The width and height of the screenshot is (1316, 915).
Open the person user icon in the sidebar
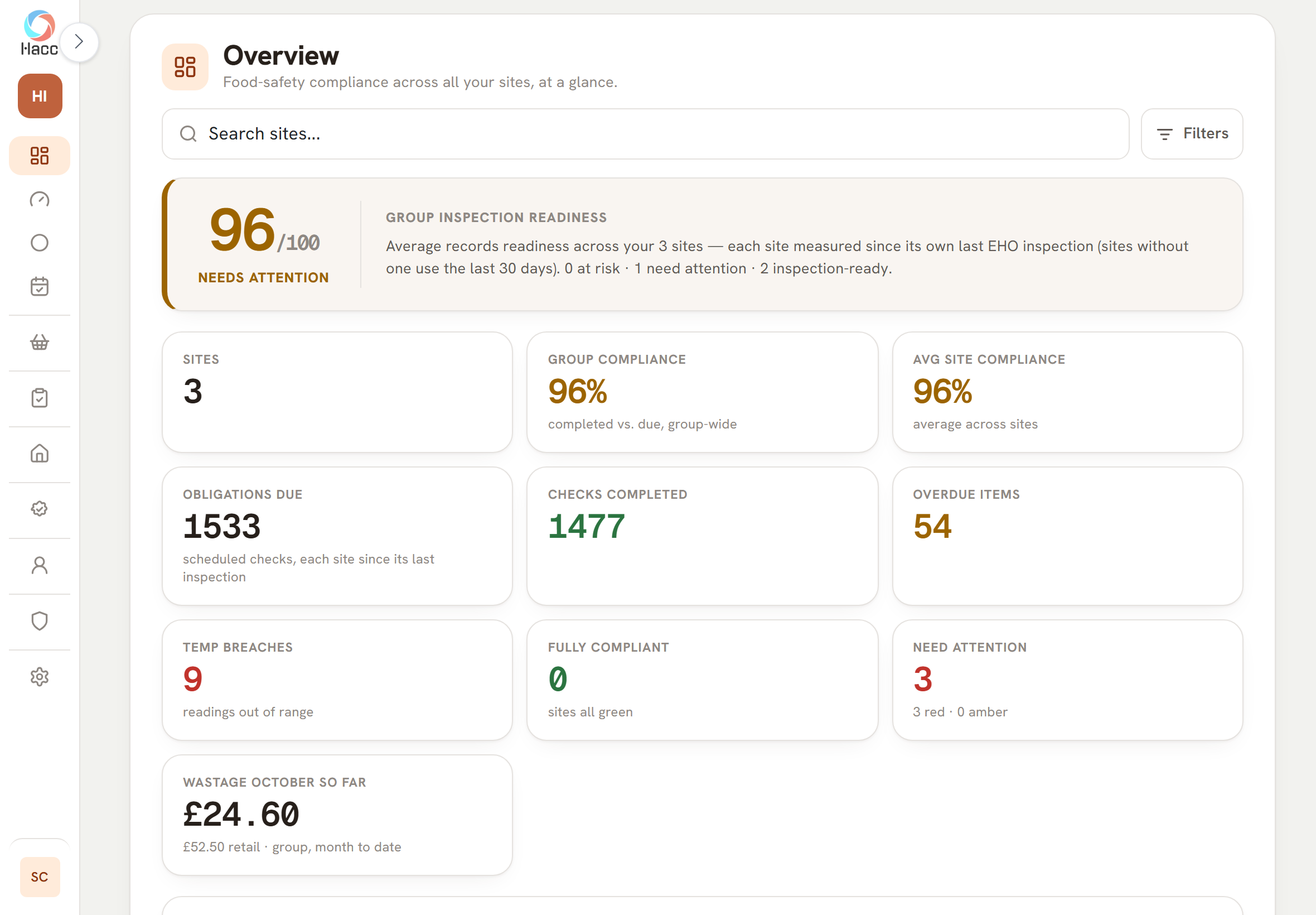coord(40,565)
